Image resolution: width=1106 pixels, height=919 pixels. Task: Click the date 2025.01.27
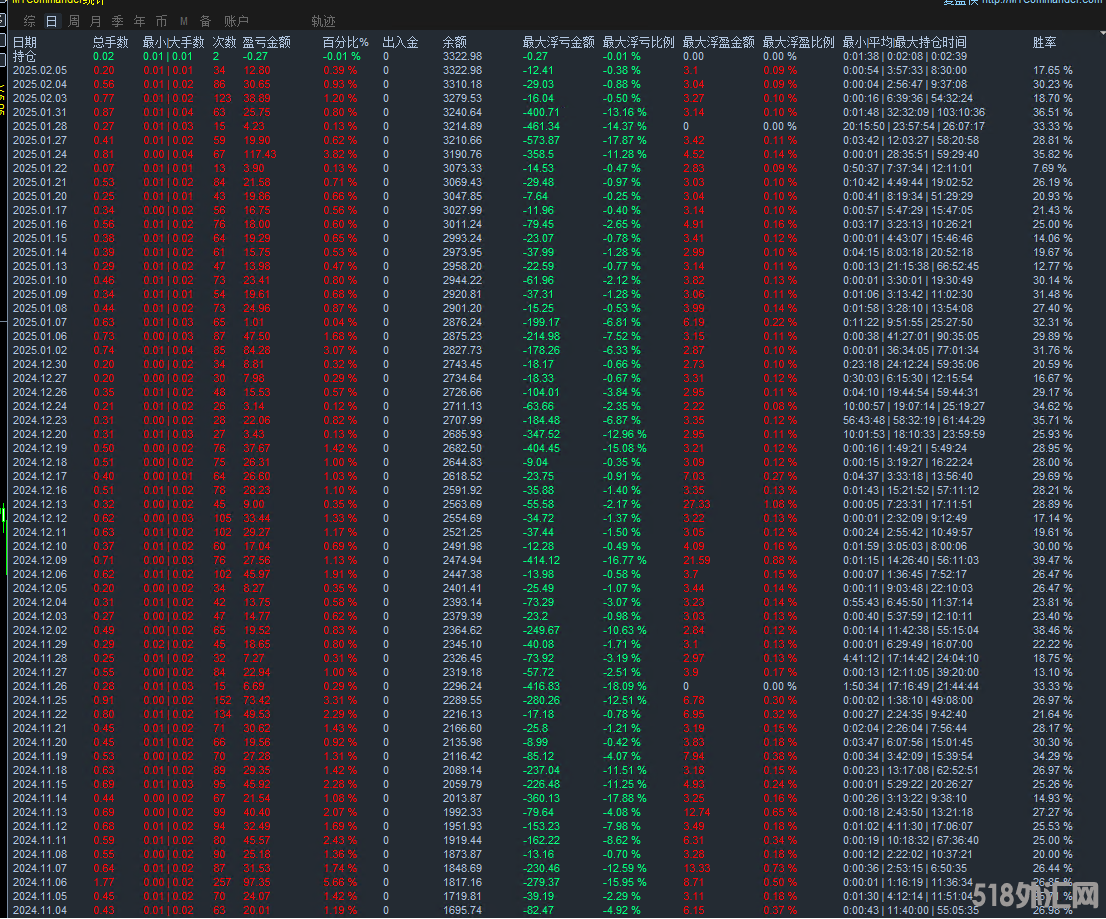coord(40,140)
